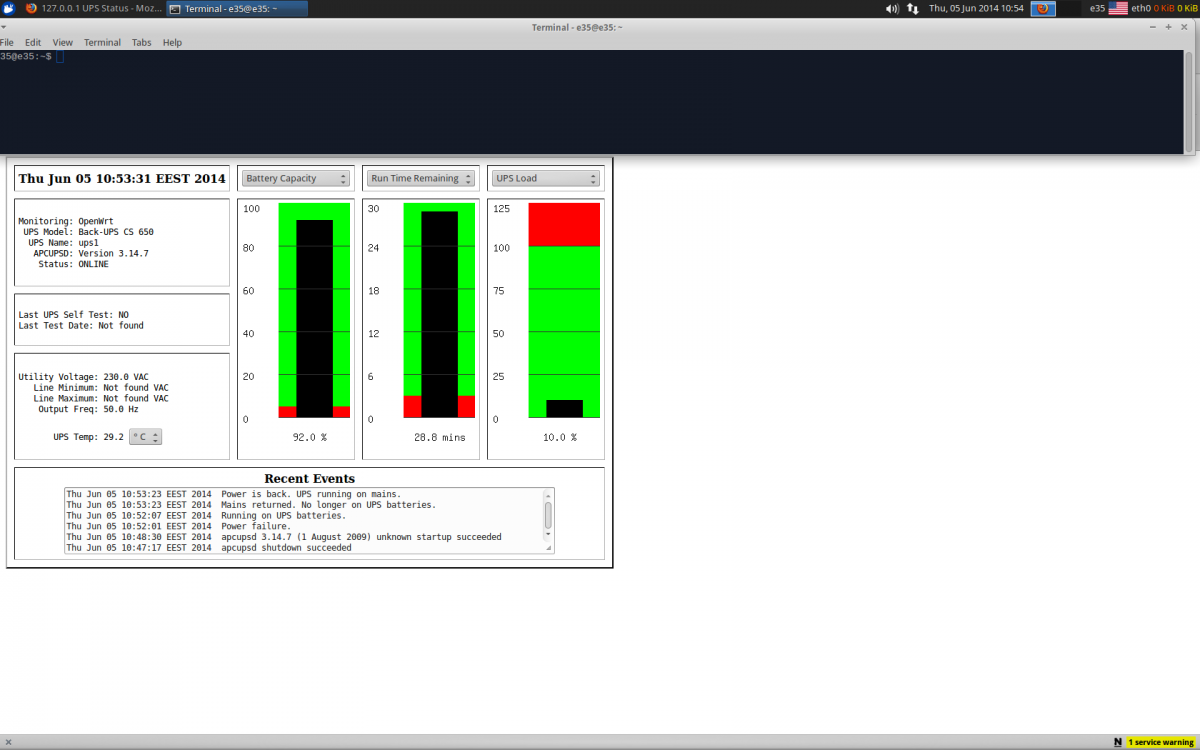Viewport: 1200px width, 750px height.
Task: Open the Battery Capacity dropdown
Action: coord(296,178)
